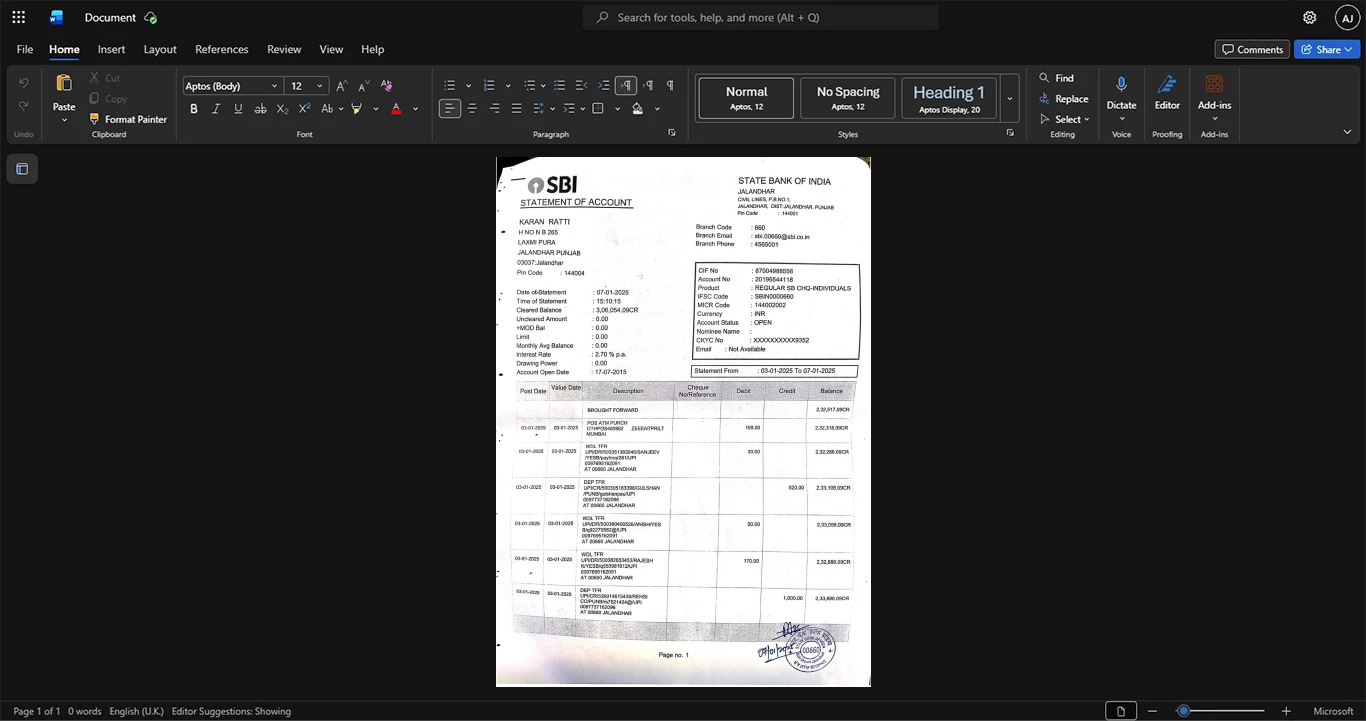Apply subscript formatting
1366x721 pixels.
[x=282, y=108]
